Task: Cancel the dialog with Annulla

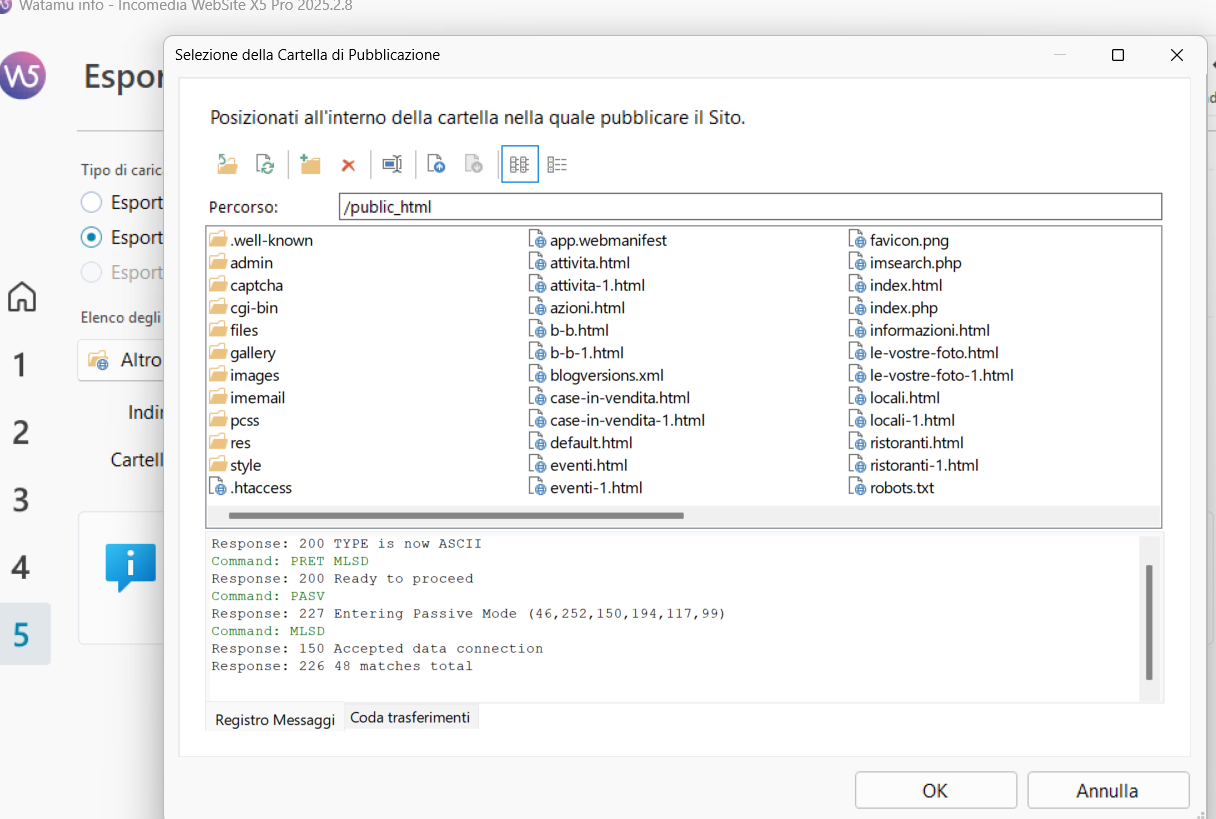Action: (1107, 791)
